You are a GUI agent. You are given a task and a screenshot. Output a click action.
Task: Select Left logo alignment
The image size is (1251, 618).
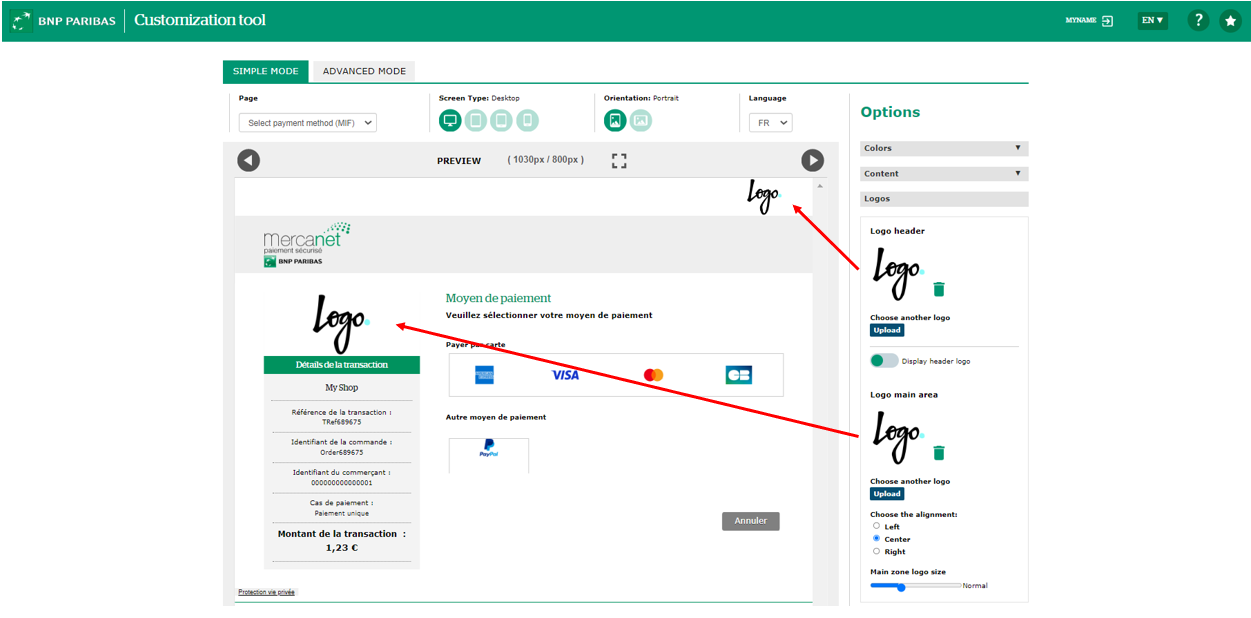(x=877, y=526)
